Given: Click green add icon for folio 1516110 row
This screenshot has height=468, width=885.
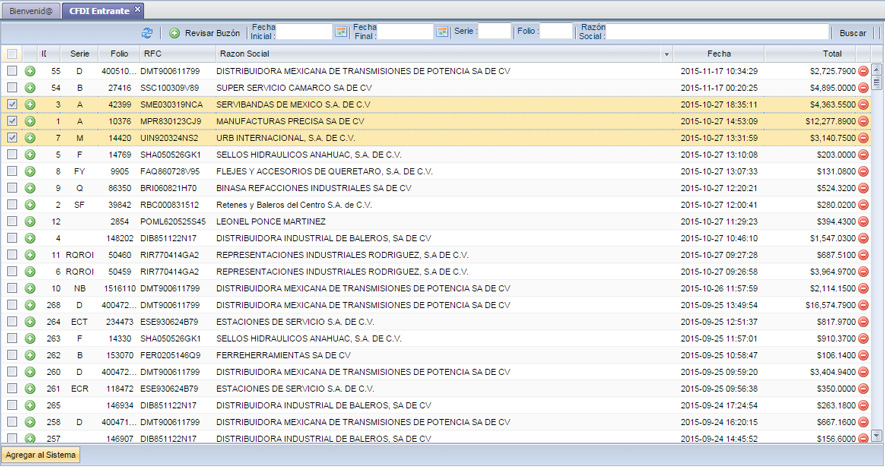Looking at the screenshot, I should click(30, 288).
